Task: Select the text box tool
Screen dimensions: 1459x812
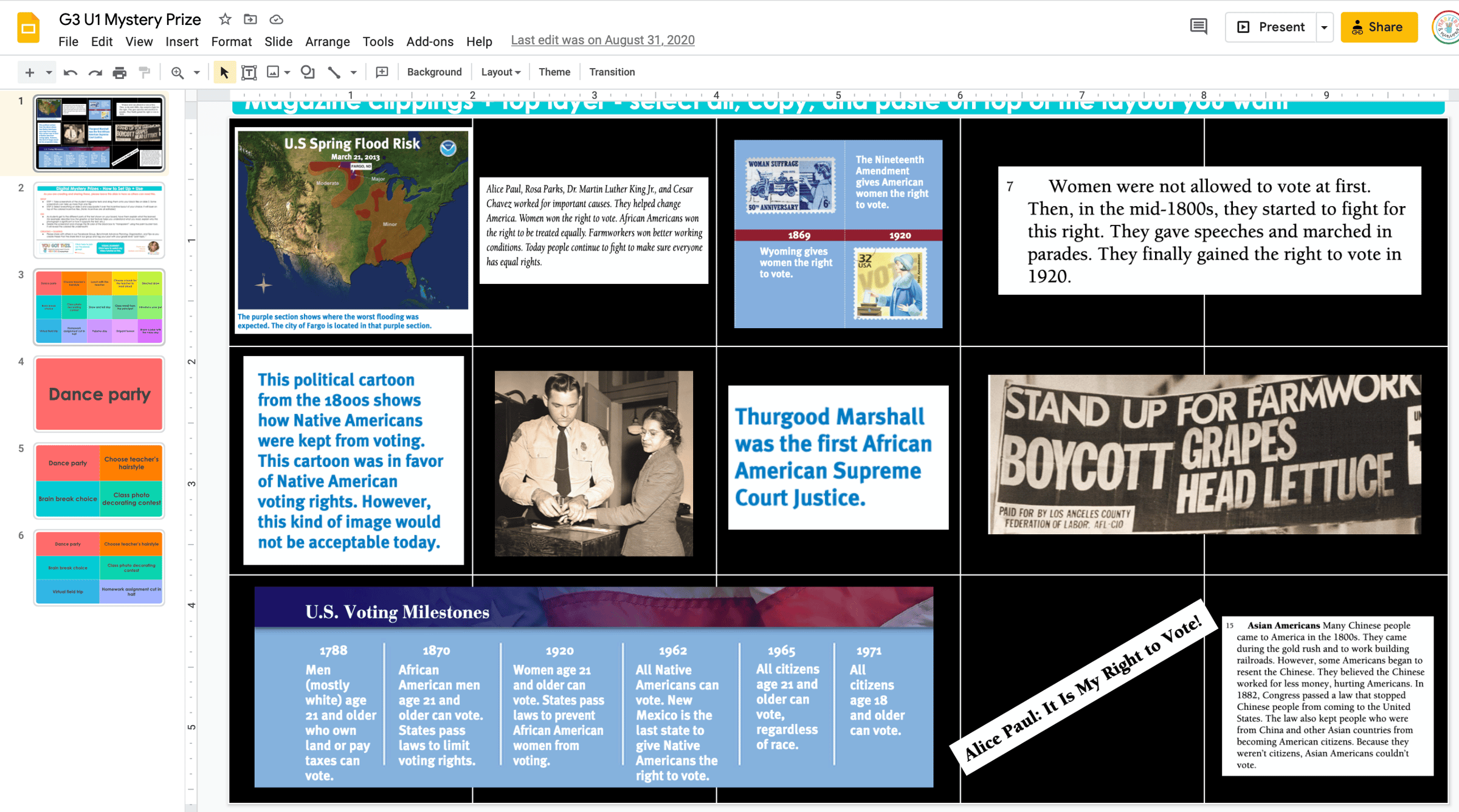Action: pos(249,72)
